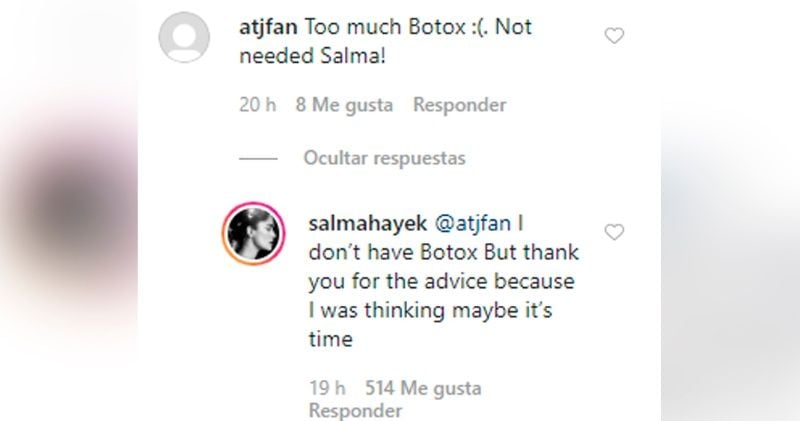Open salmahayek's profile picture with story ring
This screenshot has width=800, height=421.
(x=254, y=234)
